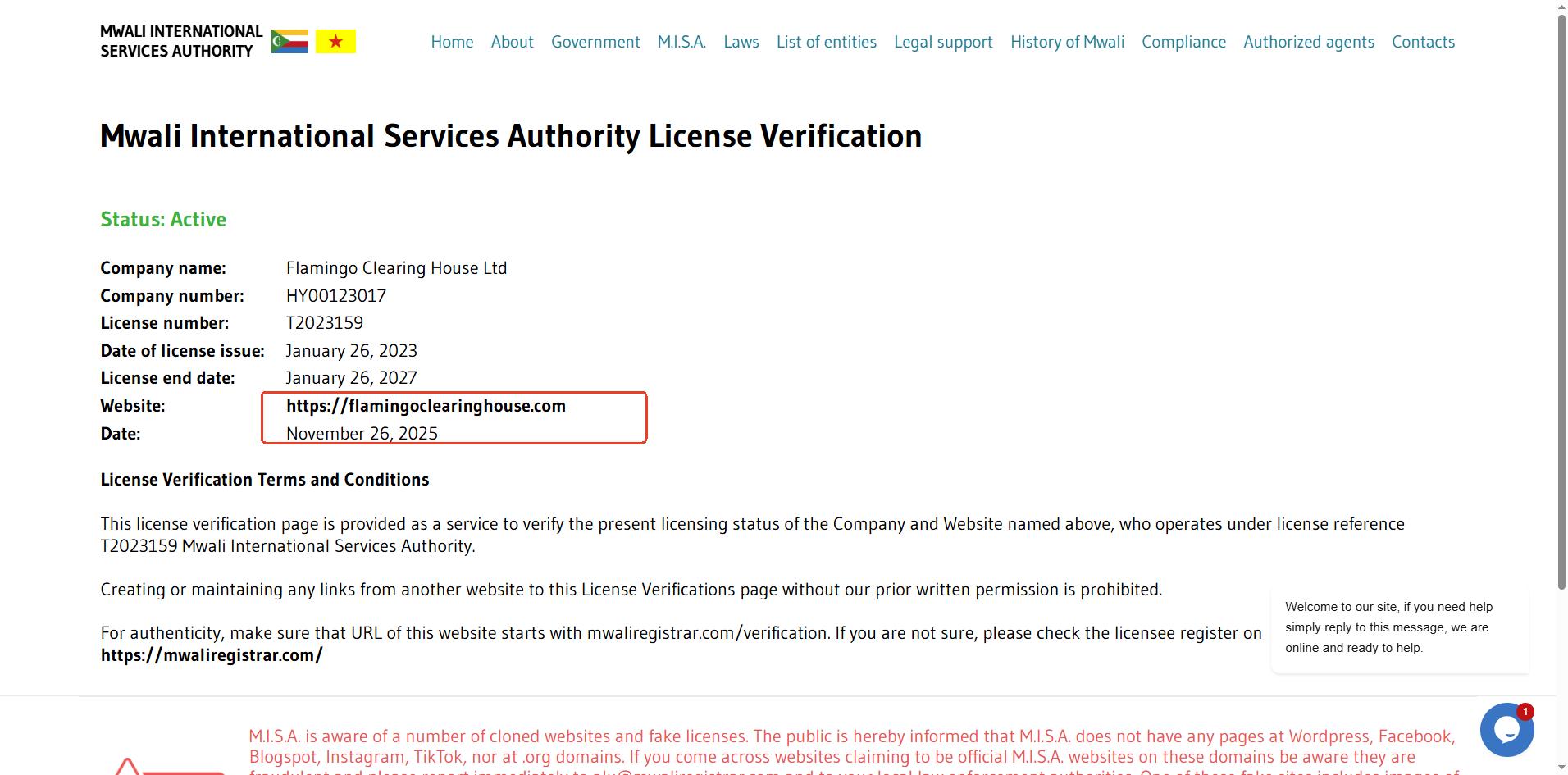The height and width of the screenshot is (775, 1568).
Task: Open the mwaliregistrar.com licensee register link
Action: tap(212, 655)
